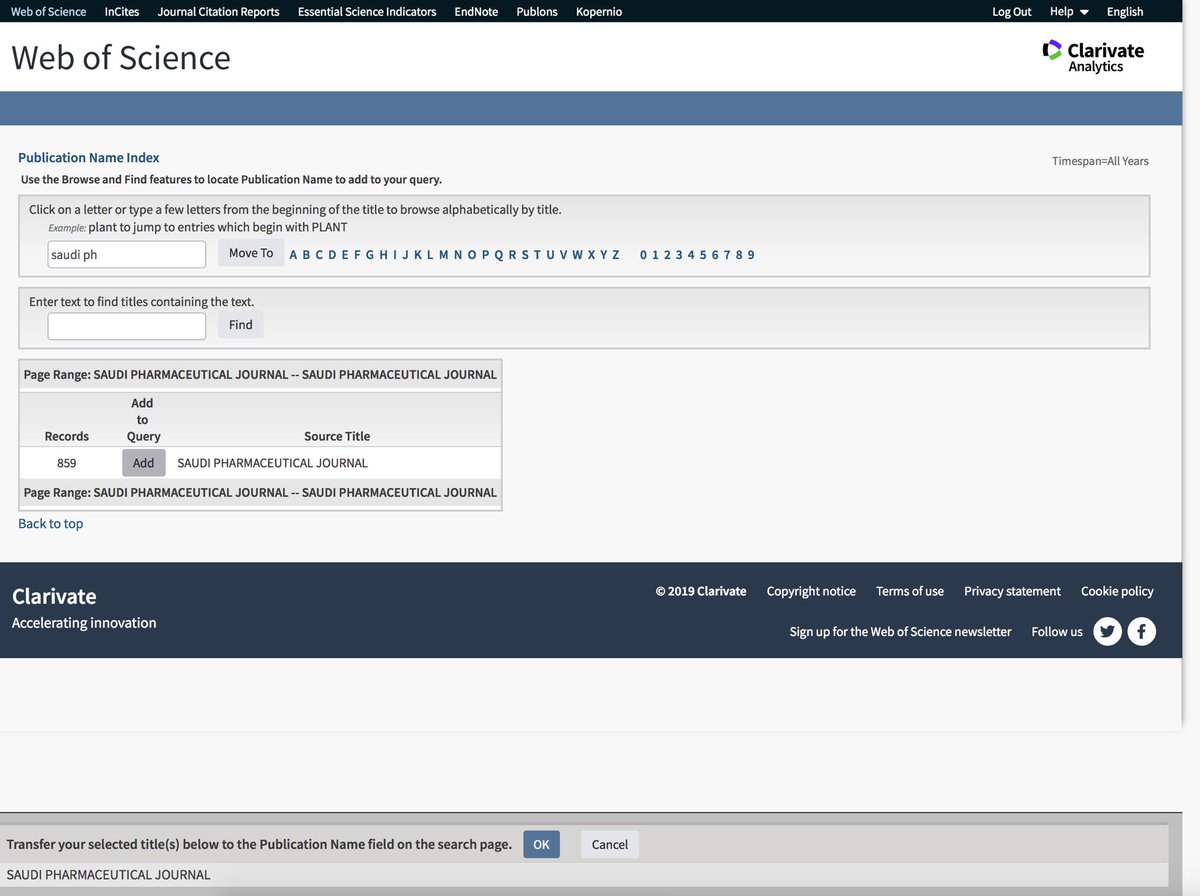Viewport: 1200px width, 896px height.
Task: Click the Find button
Action: [x=241, y=325]
